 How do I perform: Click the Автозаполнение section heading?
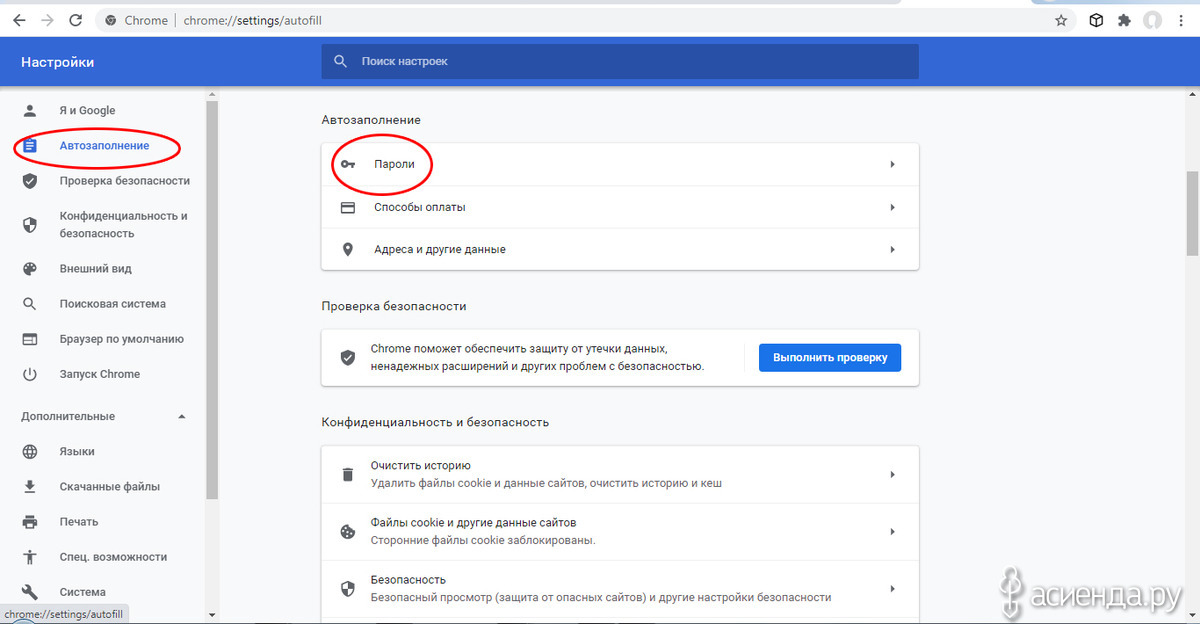tap(371, 120)
